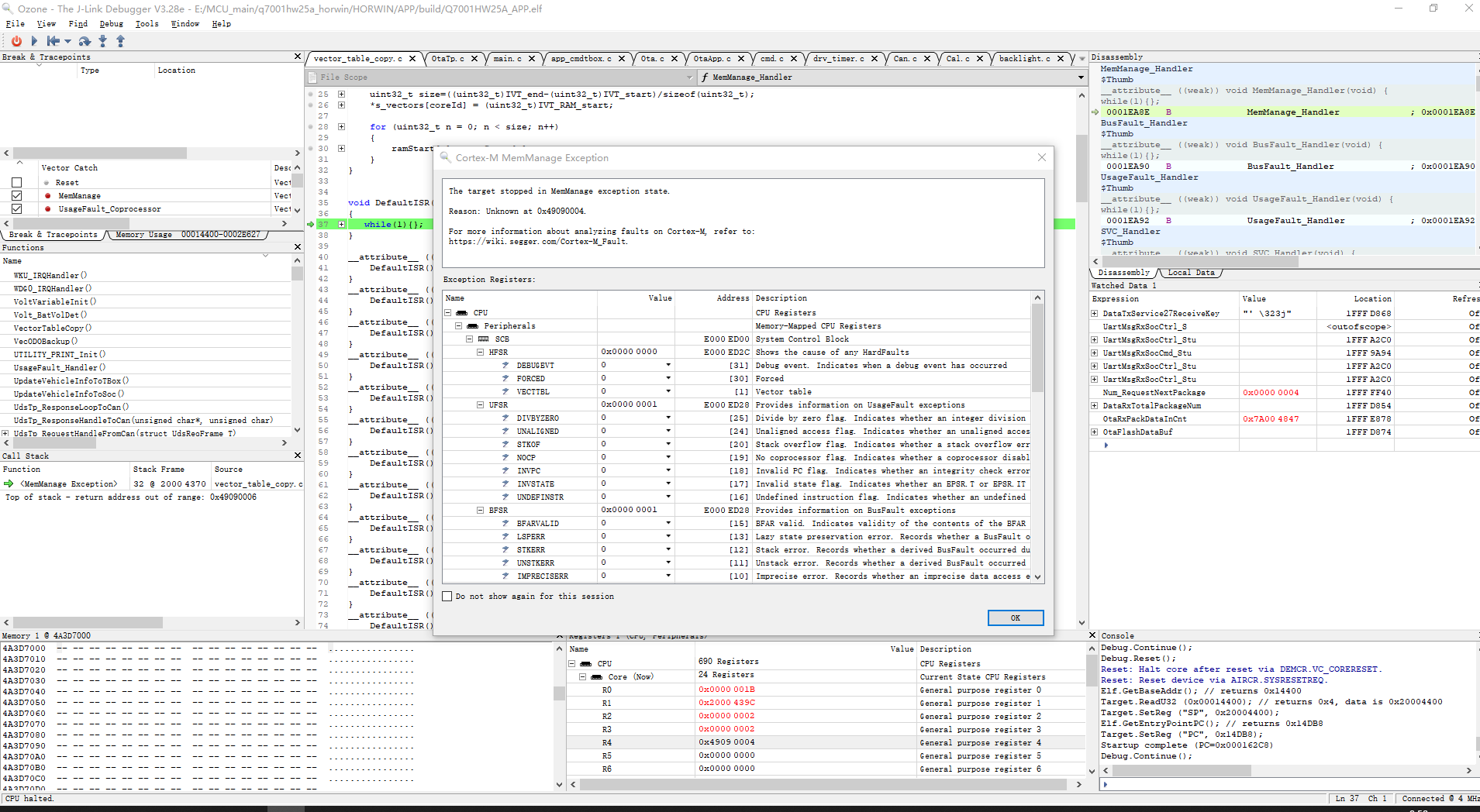The image size is (1480, 812).
Task: Click the Step Over toolbar icon
Action: [85, 41]
